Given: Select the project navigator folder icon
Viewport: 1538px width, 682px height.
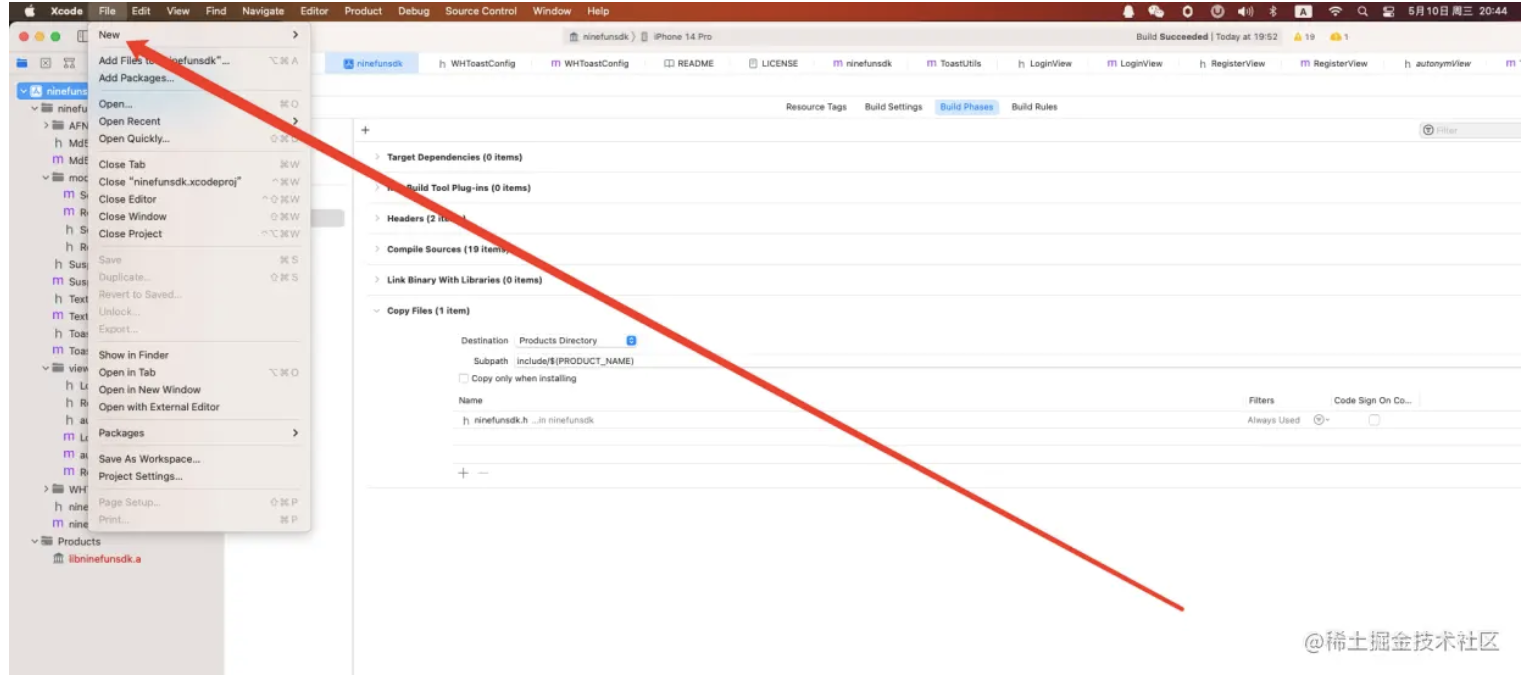Looking at the screenshot, I should click(x=22, y=63).
